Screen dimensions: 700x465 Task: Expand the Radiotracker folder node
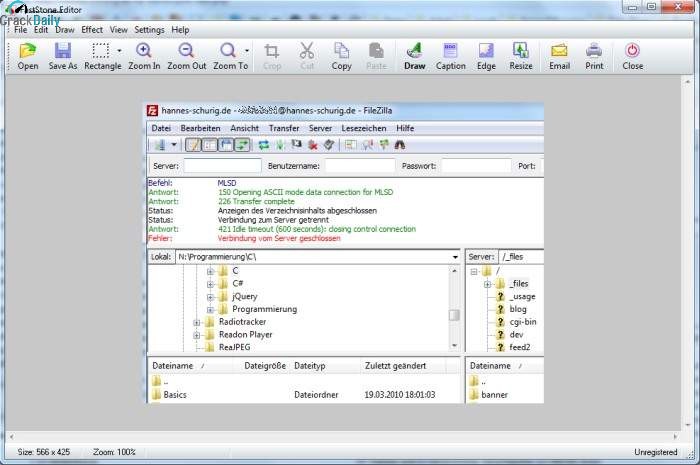point(196,322)
